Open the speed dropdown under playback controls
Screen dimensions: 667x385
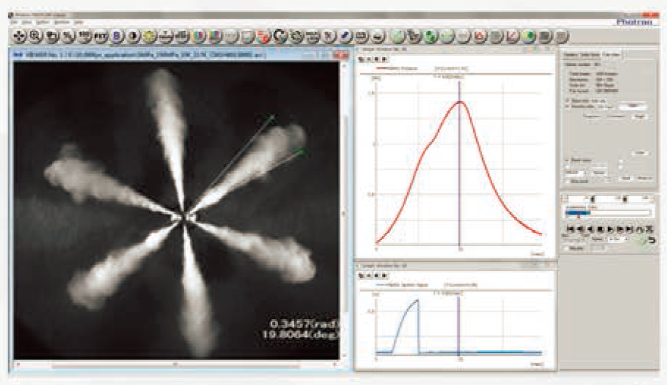click(x=617, y=240)
